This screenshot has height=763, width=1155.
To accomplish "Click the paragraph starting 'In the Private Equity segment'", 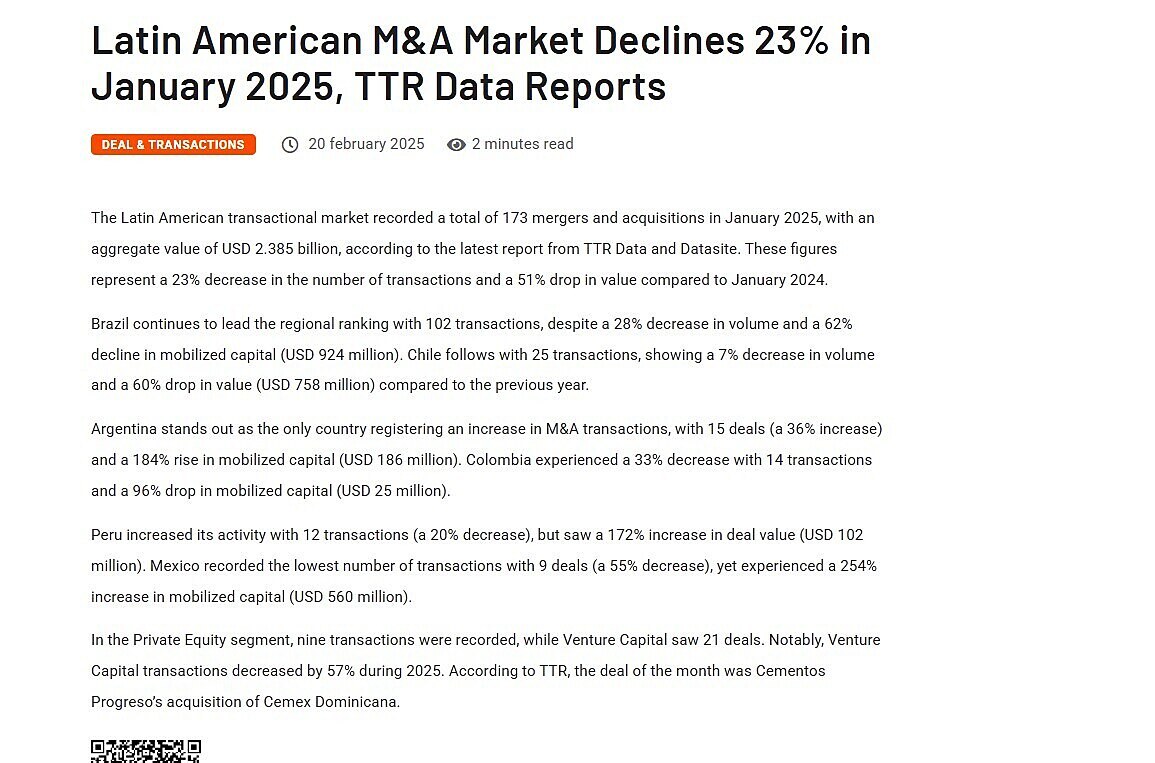I will 485,671.
